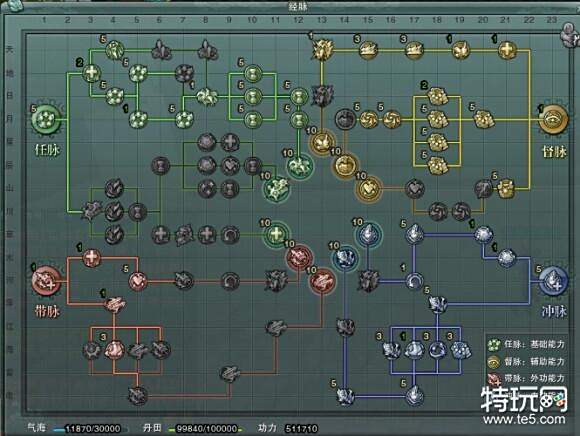Click the 督脉 label under the gold root
The width and height of the screenshot is (580, 436).
pyautogui.click(x=554, y=151)
